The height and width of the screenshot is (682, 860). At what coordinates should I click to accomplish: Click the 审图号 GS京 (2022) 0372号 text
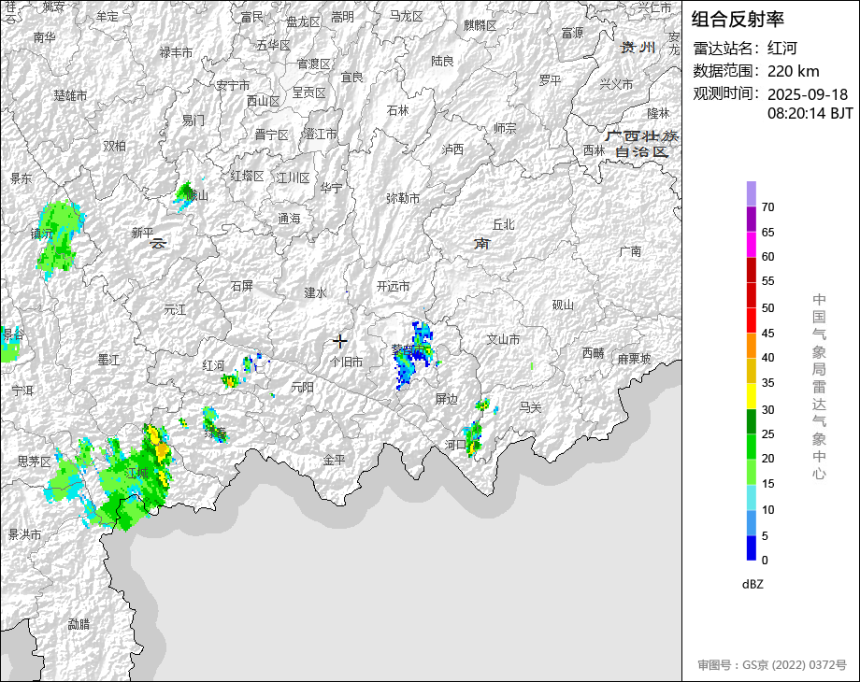coord(772,665)
